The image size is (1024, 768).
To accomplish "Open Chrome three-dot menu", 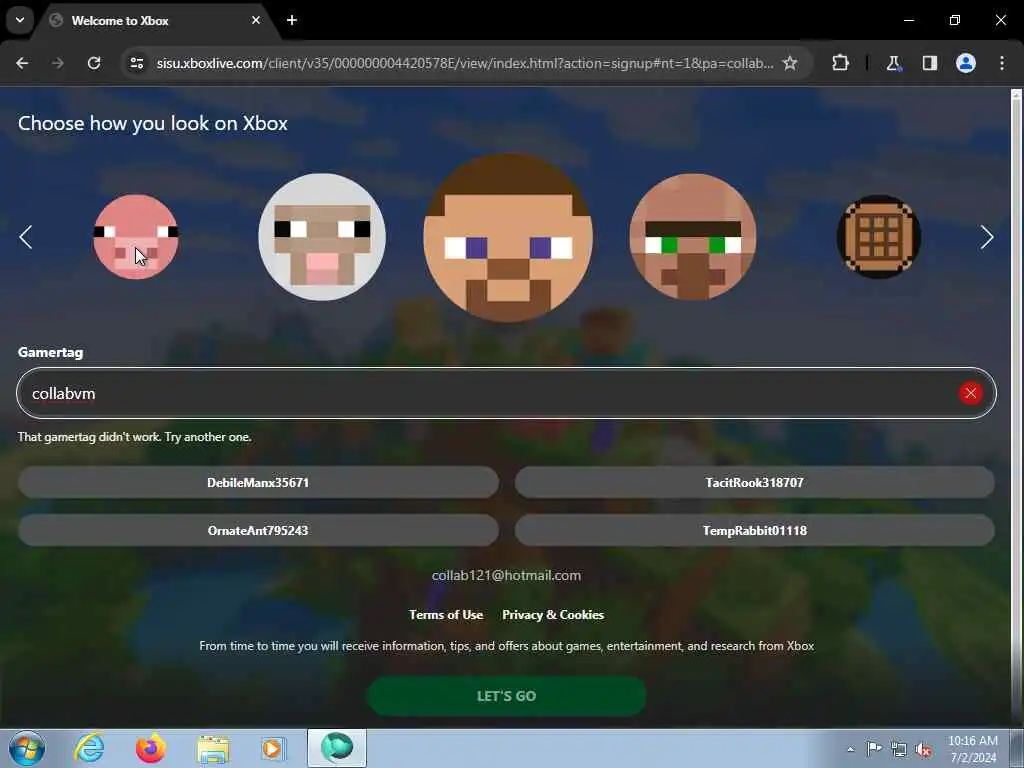I will 1002,63.
